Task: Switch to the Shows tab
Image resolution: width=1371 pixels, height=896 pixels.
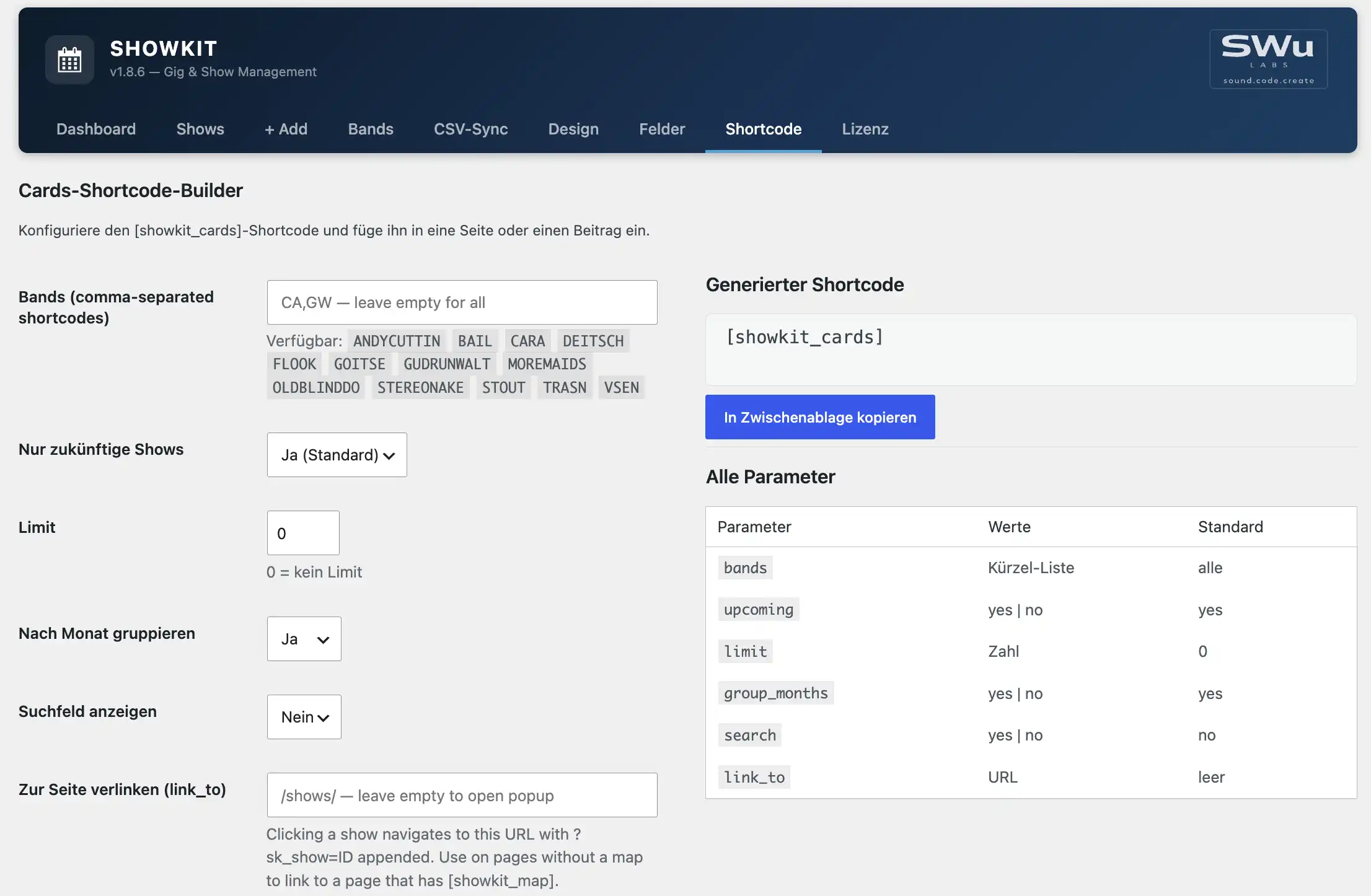Action: (x=200, y=129)
